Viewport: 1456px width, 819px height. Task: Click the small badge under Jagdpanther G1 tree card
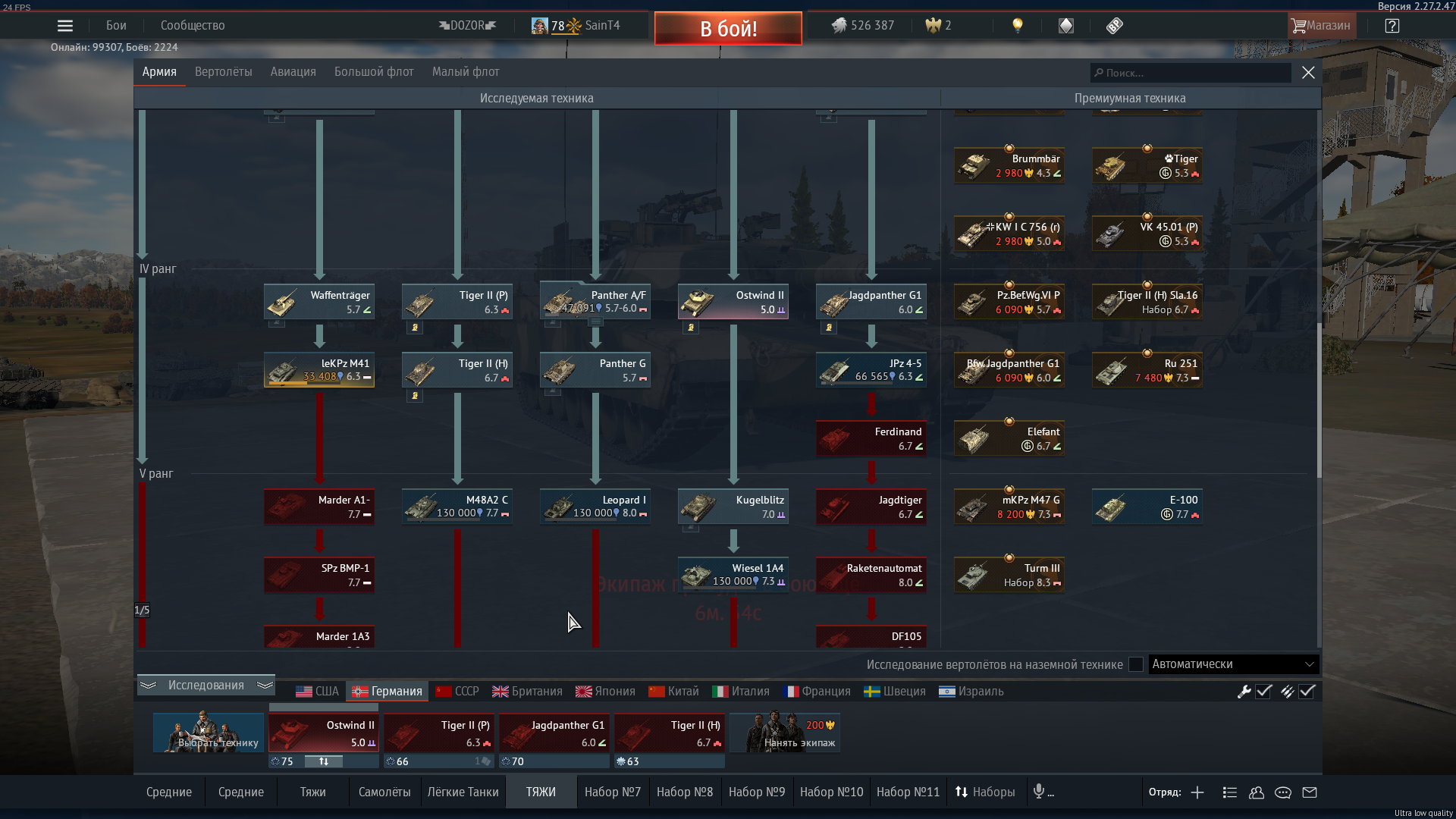point(829,328)
